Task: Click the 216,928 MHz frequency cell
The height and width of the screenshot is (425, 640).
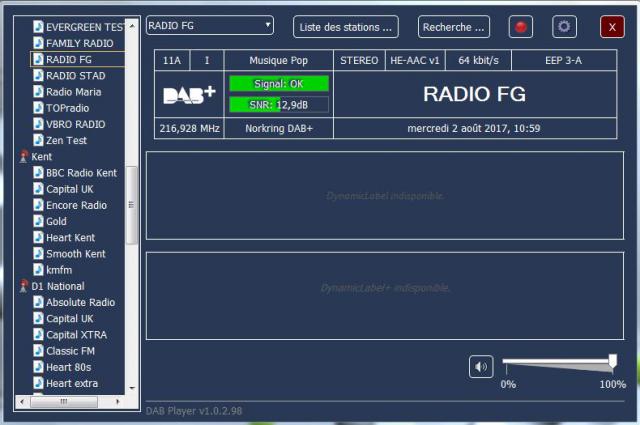Action: click(x=189, y=129)
